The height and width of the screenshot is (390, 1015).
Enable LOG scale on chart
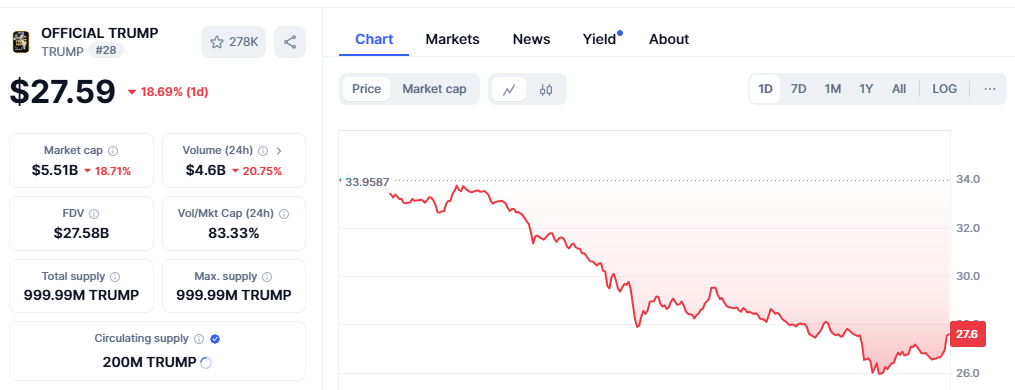click(x=944, y=89)
